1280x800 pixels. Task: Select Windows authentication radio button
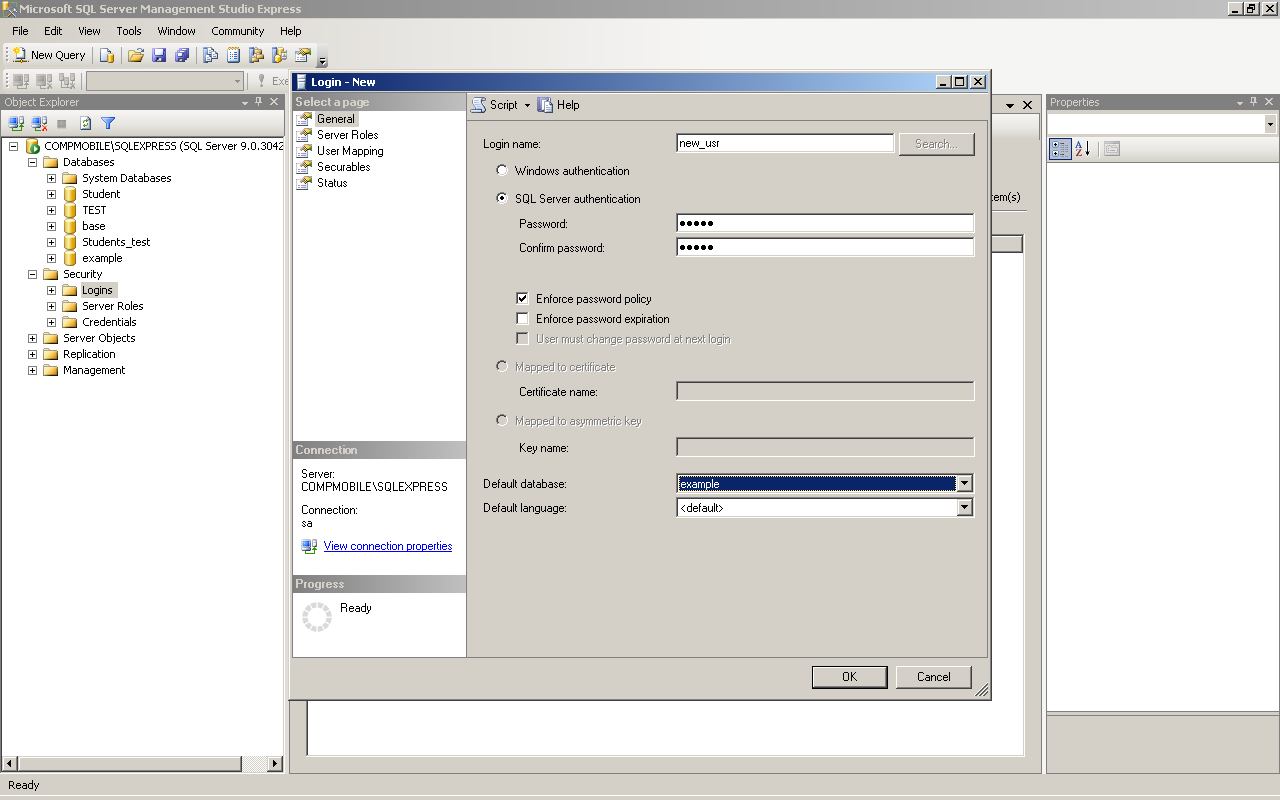(x=502, y=171)
